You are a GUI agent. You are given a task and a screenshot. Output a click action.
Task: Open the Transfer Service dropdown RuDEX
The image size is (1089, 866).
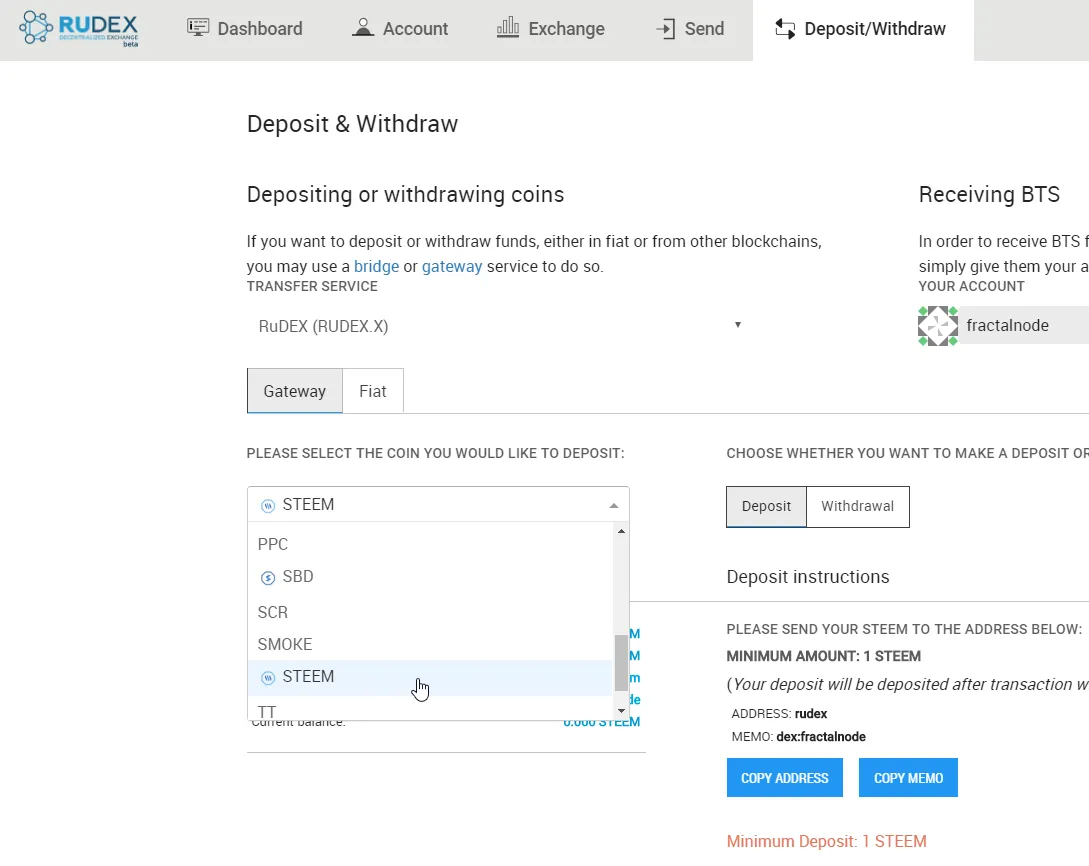tap(497, 326)
